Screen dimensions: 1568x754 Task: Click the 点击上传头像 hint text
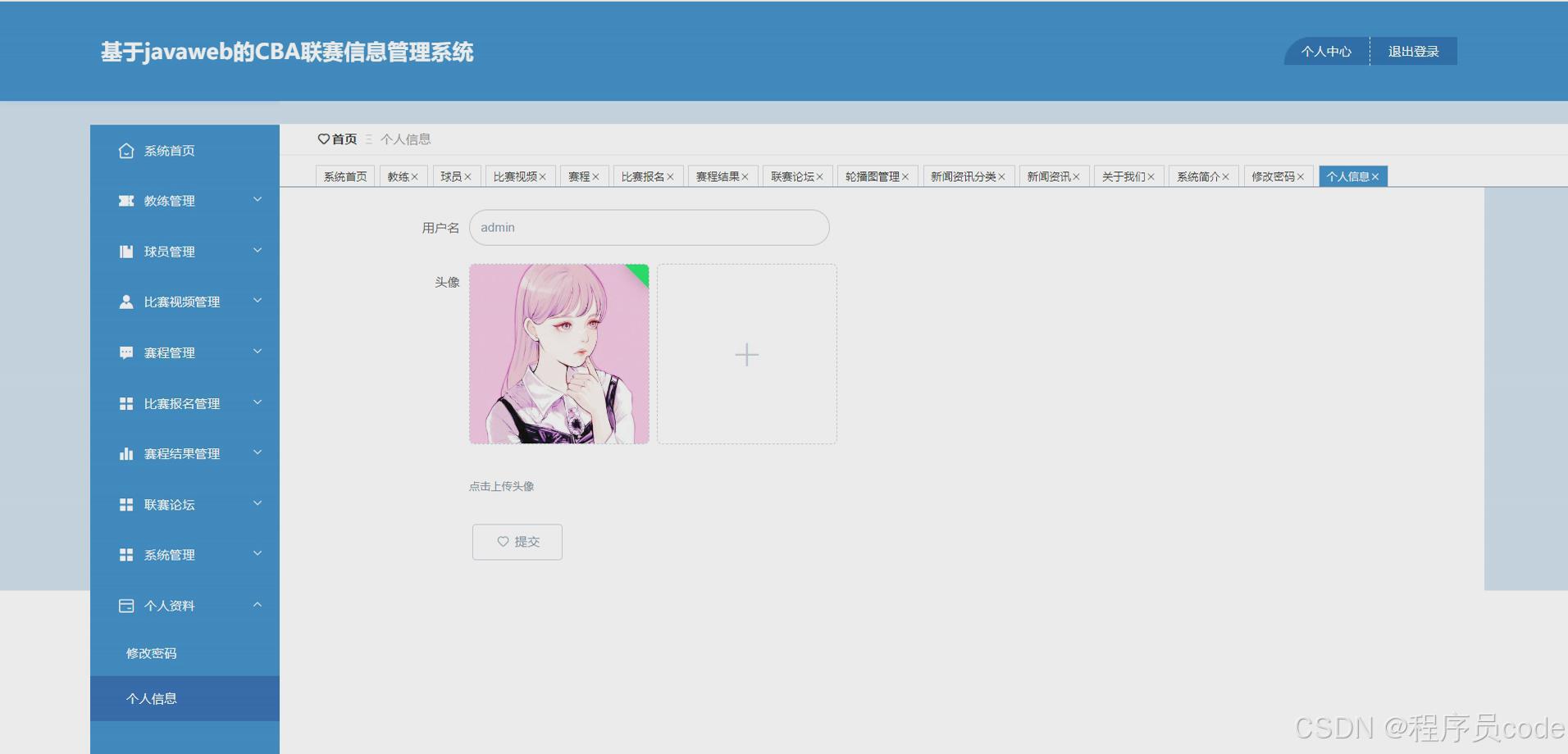click(501, 486)
